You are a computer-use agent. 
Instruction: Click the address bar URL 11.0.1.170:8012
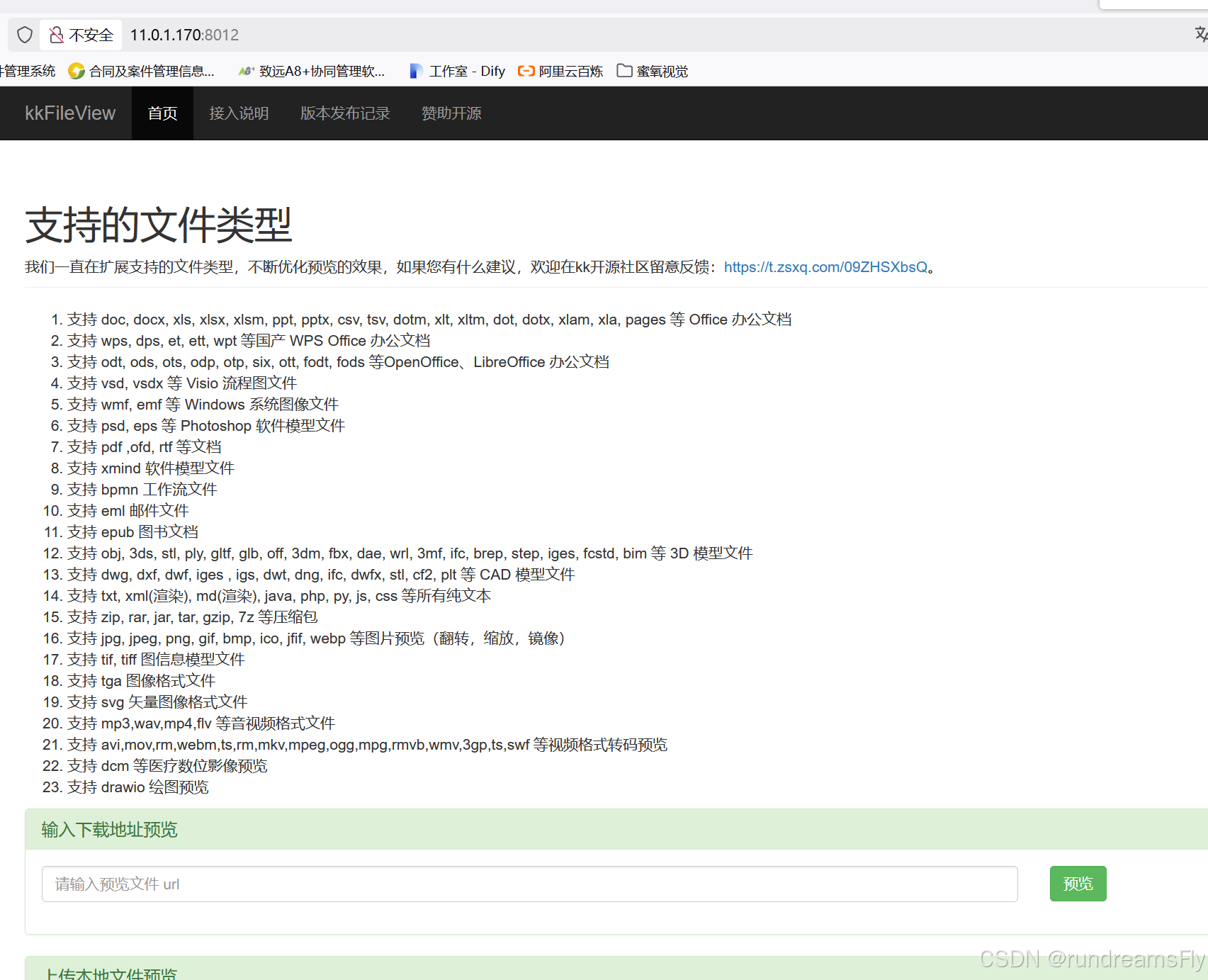[x=184, y=35]
